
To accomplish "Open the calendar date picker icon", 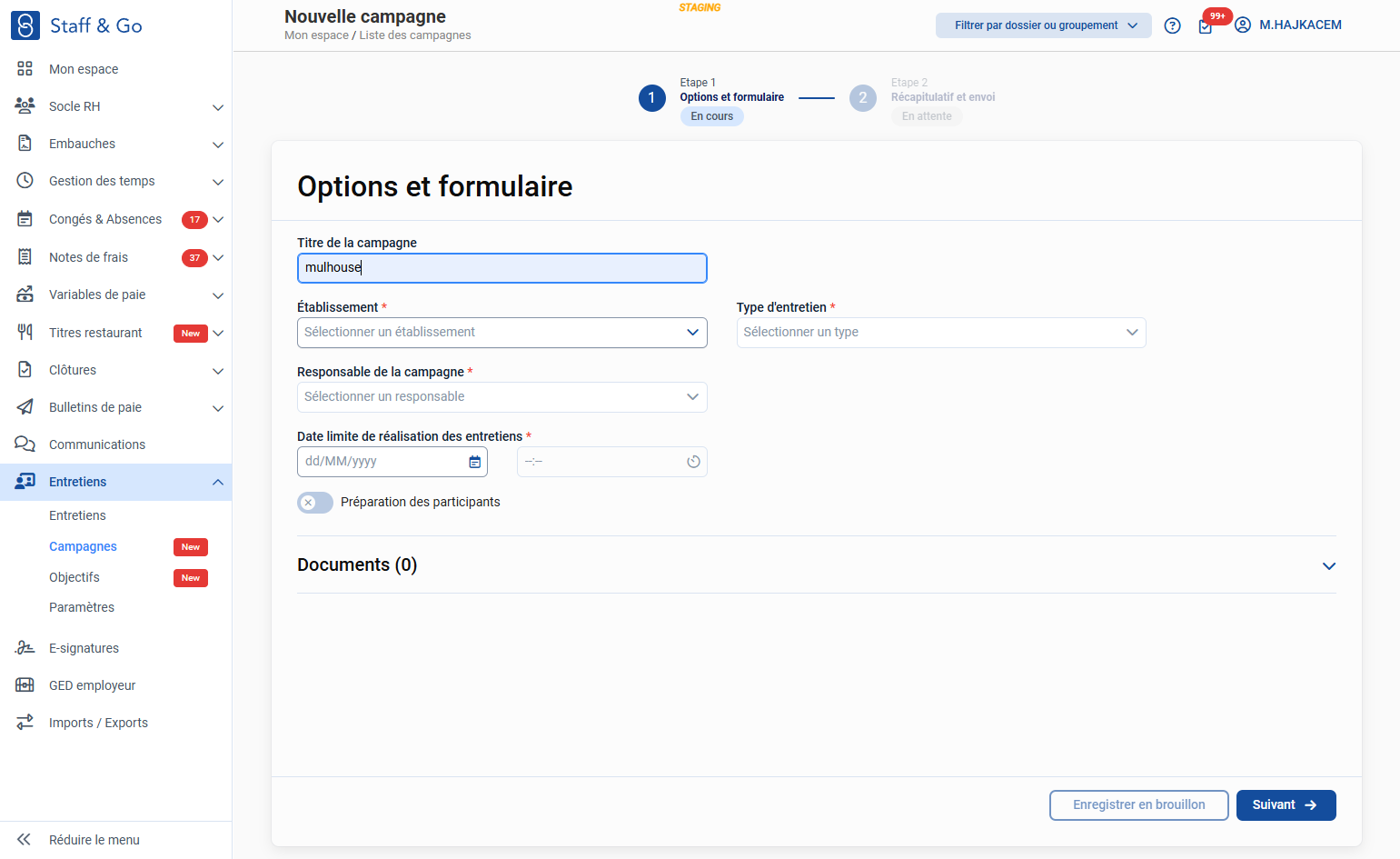I will [474, 462].
